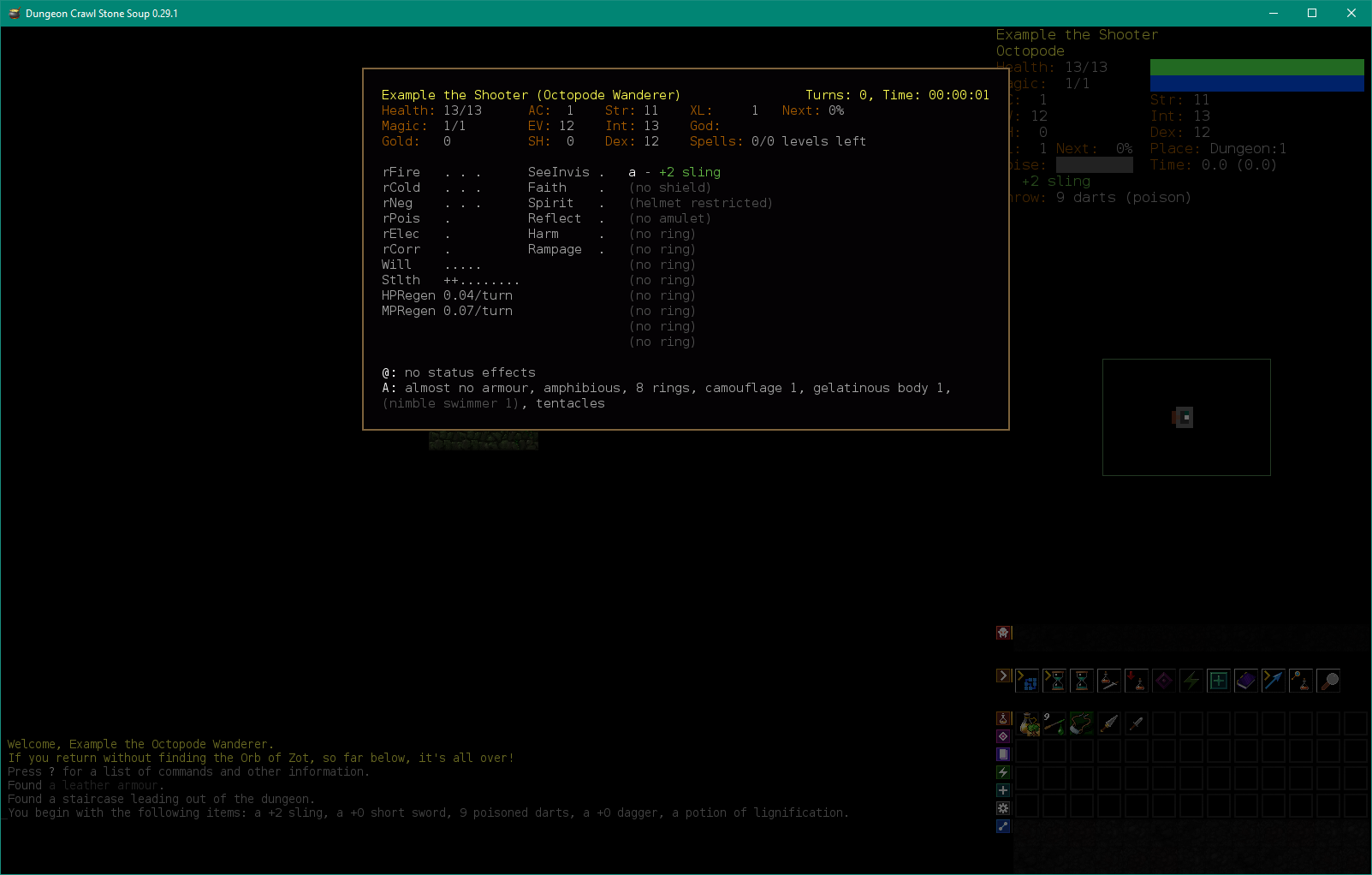Toggle the wand lightning inventory filter
The height and width of the screenshot is (875, 1372).
1003,771
